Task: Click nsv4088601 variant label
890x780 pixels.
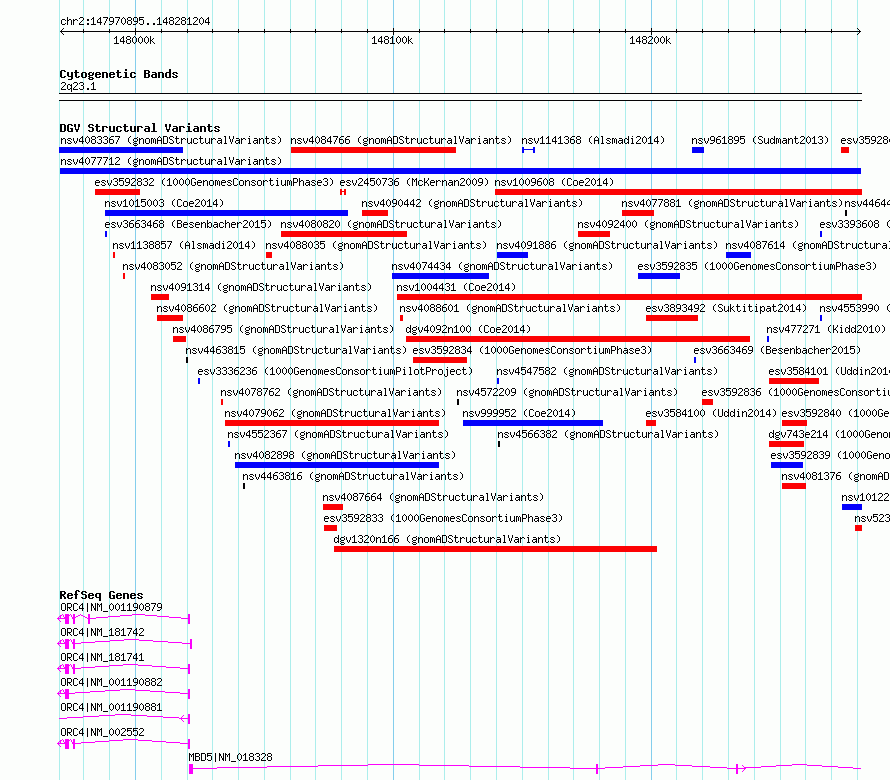Action: click(510, 308)
